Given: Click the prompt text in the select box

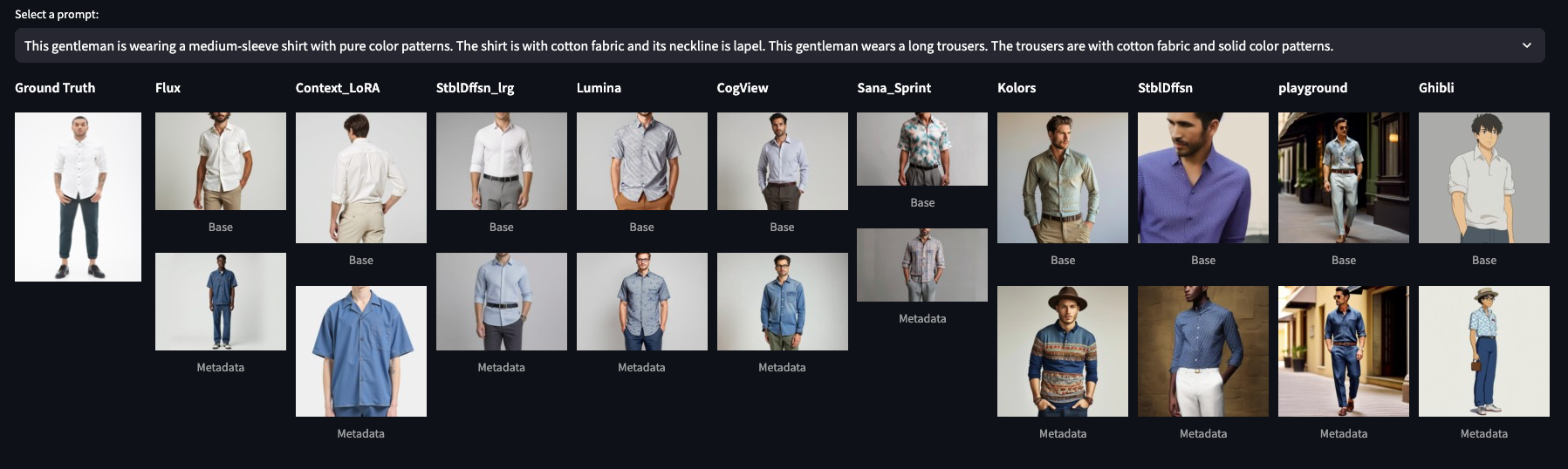Looking at the screenshot, I should coord(678,45).
